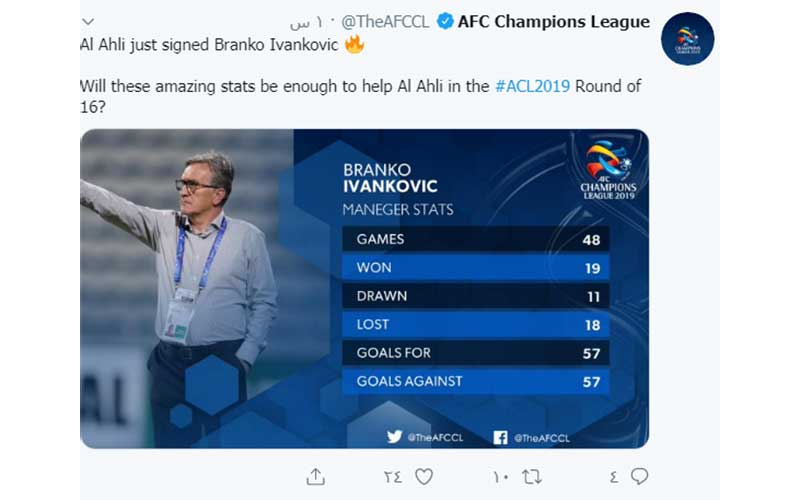Click the ACL Champions League 2019 logo
The image size is (800, 500).
click(608, 169)
